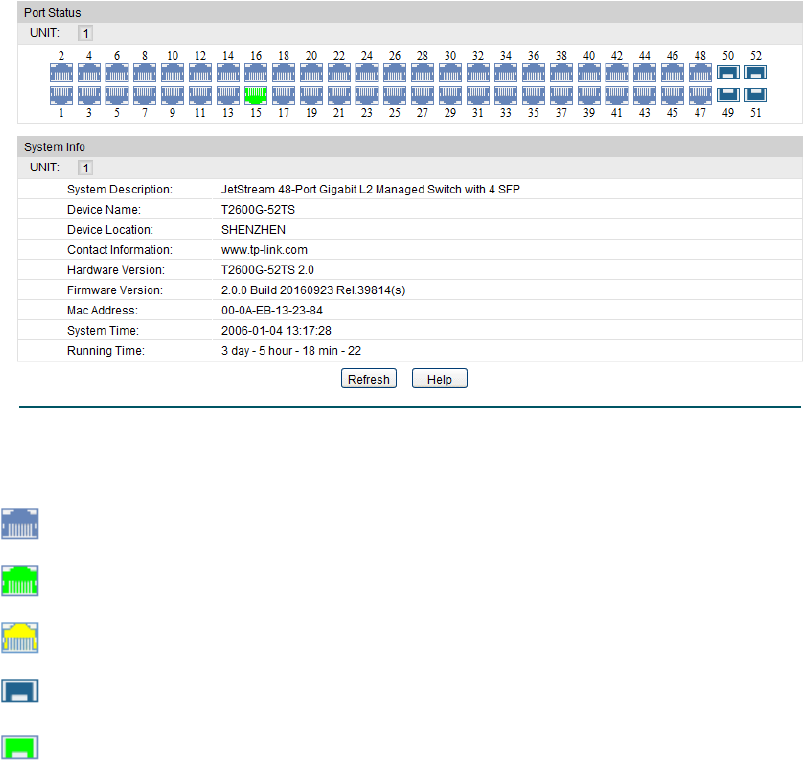Click the Device Name value T2600G-52TS

tap(258, 210)
